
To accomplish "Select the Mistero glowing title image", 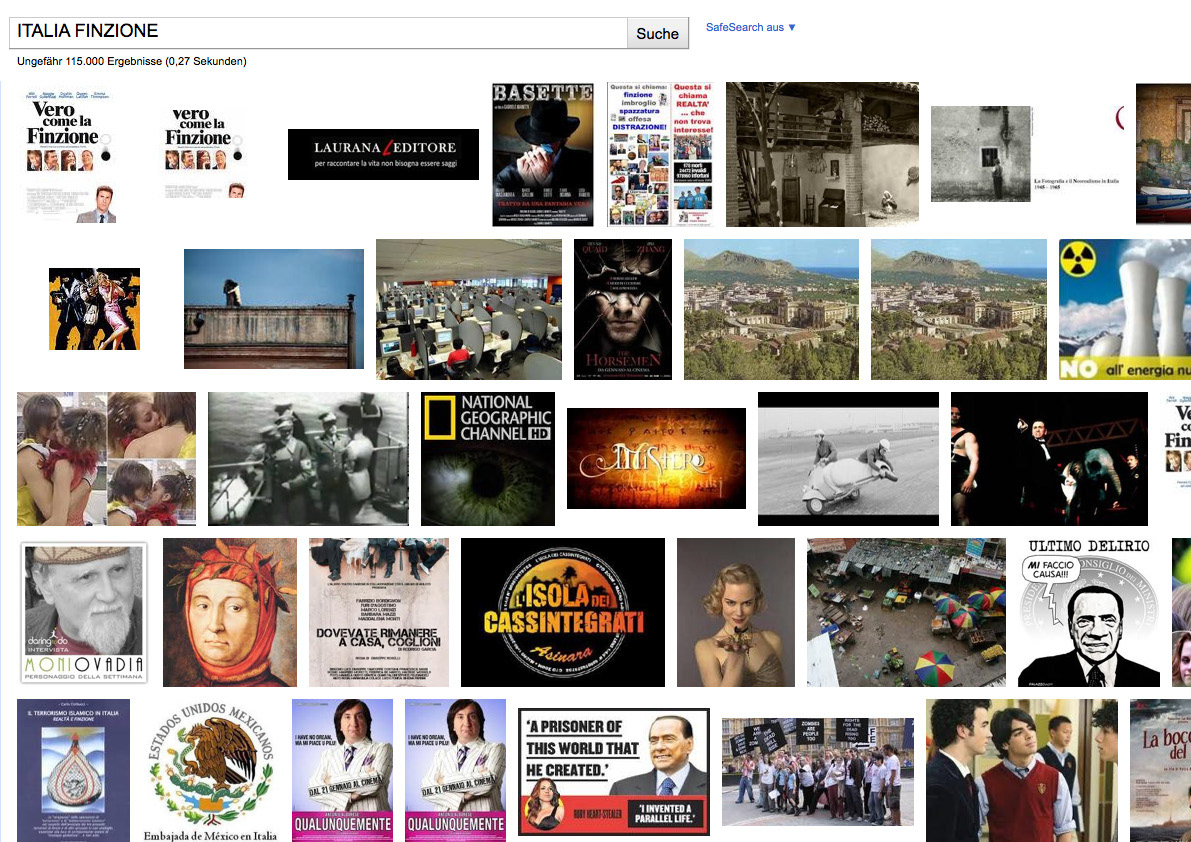I will [656, 459].
